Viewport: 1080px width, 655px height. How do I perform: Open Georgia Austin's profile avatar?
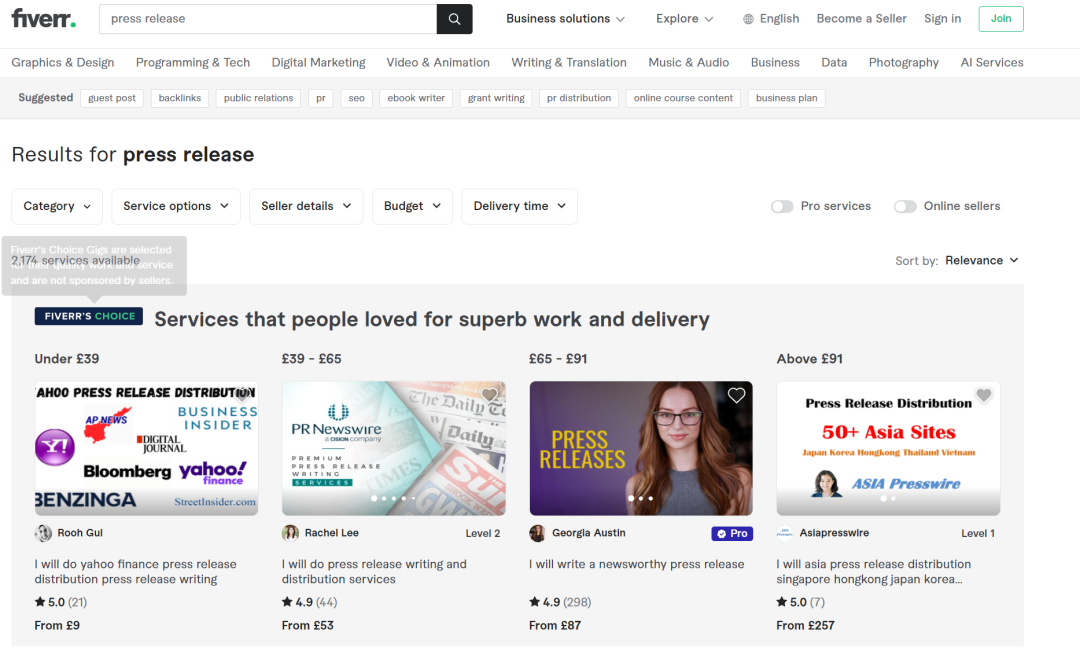[x=537, y=533]
